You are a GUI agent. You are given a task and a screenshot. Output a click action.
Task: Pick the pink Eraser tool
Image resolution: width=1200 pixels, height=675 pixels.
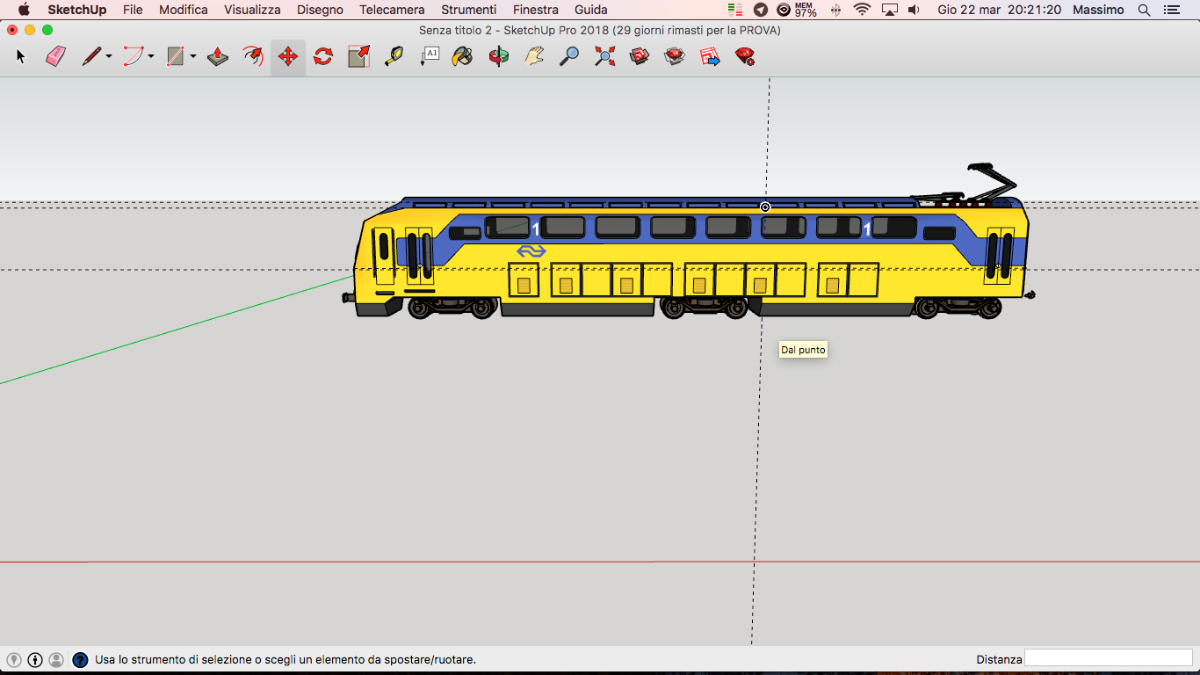point(55,57)
